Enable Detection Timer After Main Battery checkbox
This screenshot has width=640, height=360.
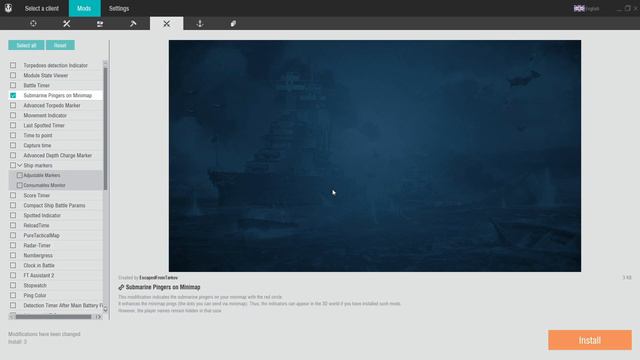pos(13,305)
